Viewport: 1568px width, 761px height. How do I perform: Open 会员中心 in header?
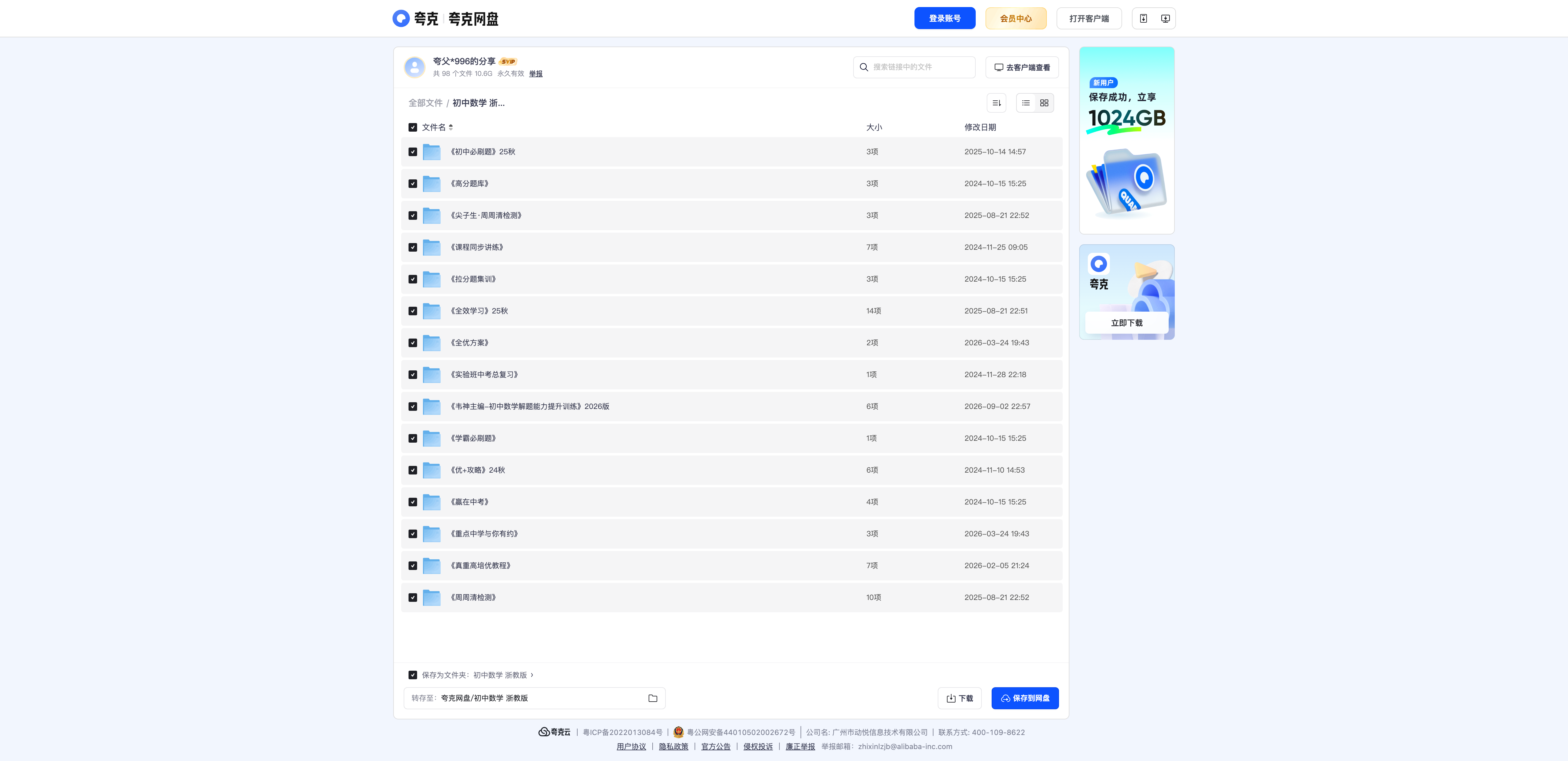(1016, 18)
